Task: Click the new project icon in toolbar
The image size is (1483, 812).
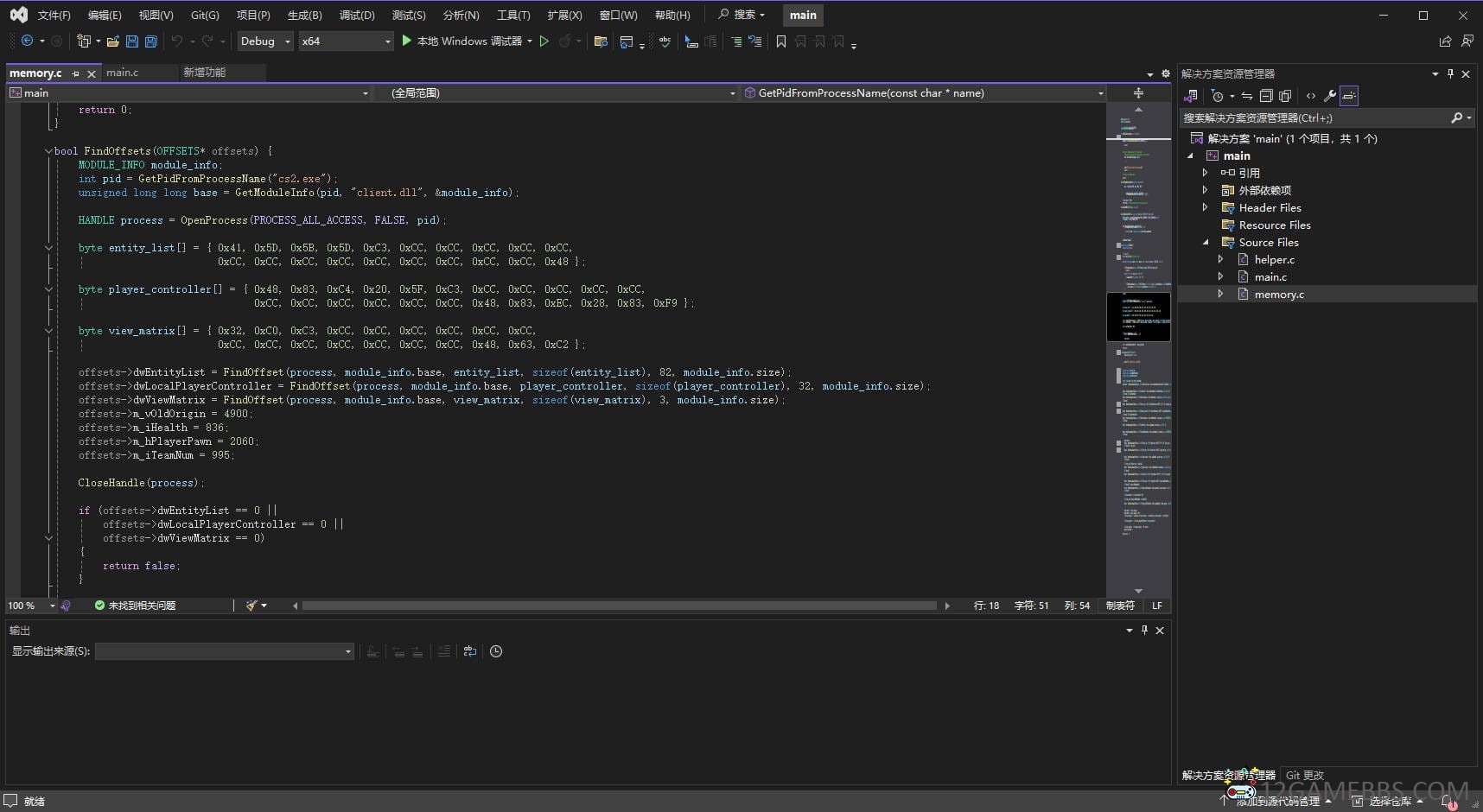Action: (83, 41)
